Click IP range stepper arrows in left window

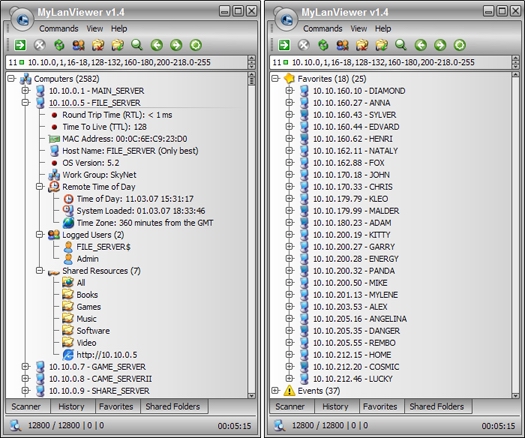(251, 62)
